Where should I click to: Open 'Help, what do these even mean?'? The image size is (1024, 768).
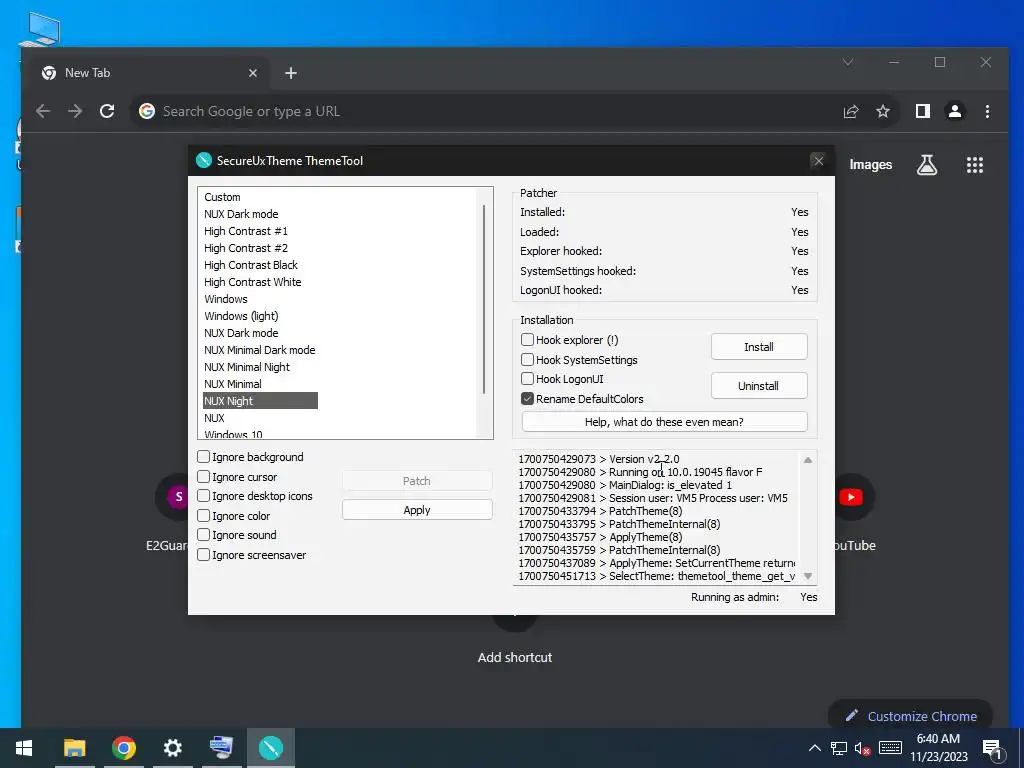point(664,422)
